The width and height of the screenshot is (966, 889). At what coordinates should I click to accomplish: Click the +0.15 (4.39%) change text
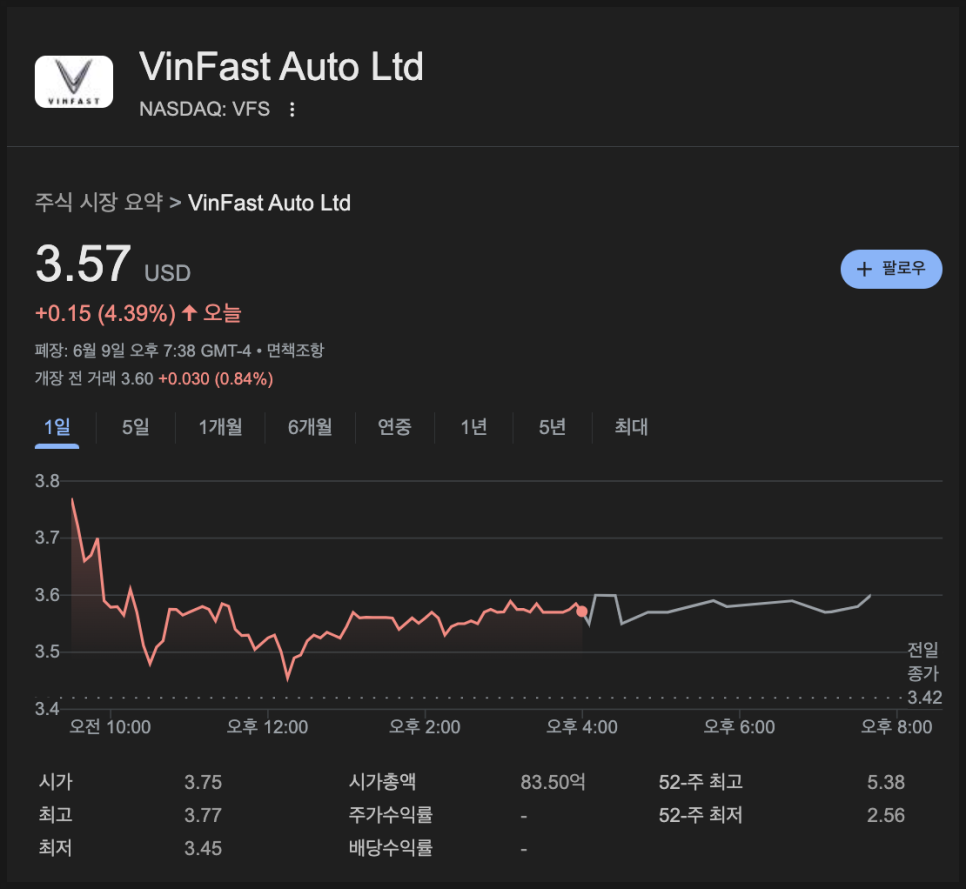point(105,314)
